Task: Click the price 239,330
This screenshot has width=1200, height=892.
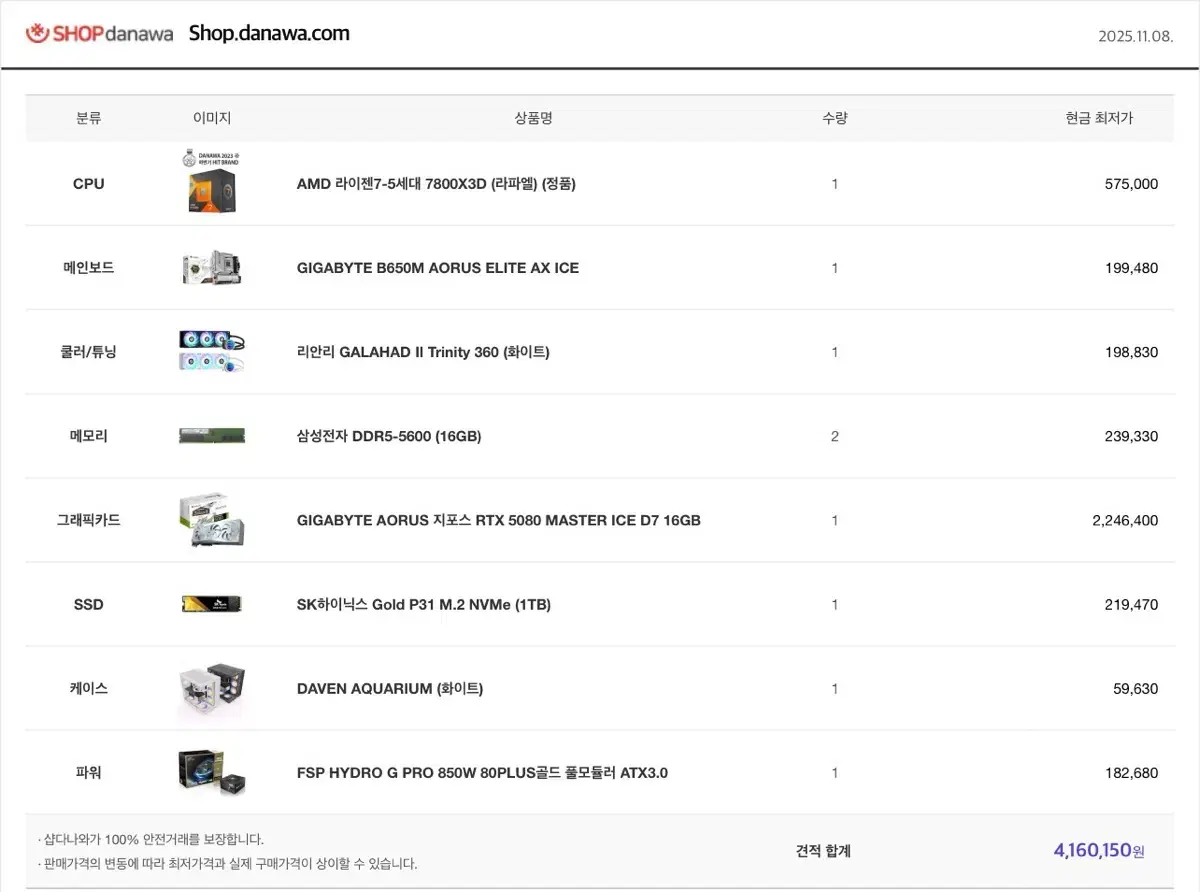Action: pyautogui.click(x=1130, y=436)
